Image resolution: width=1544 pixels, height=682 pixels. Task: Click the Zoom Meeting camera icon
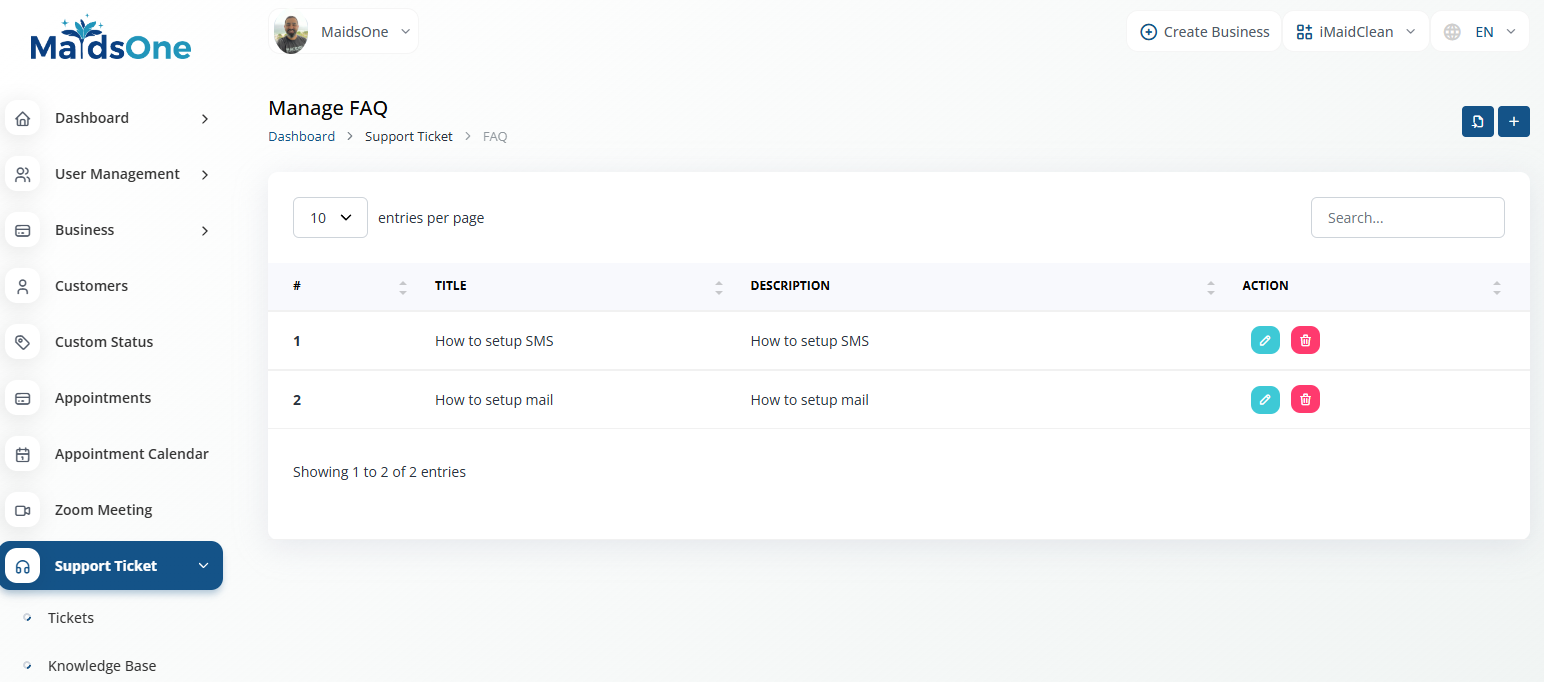(23, 510)
